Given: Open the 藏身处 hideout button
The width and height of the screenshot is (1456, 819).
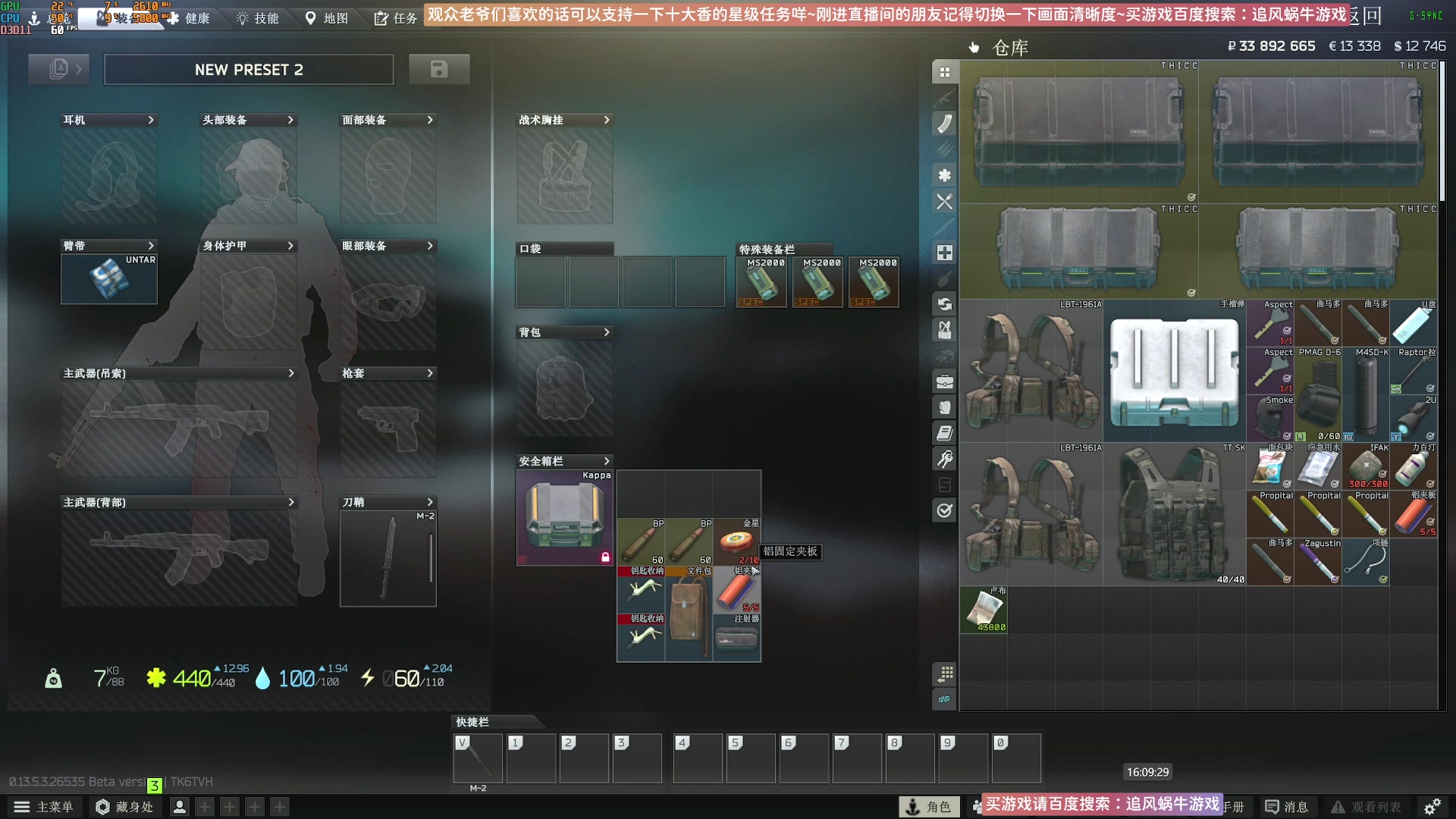Looking at the screenshot, I should tap(125, 807).
